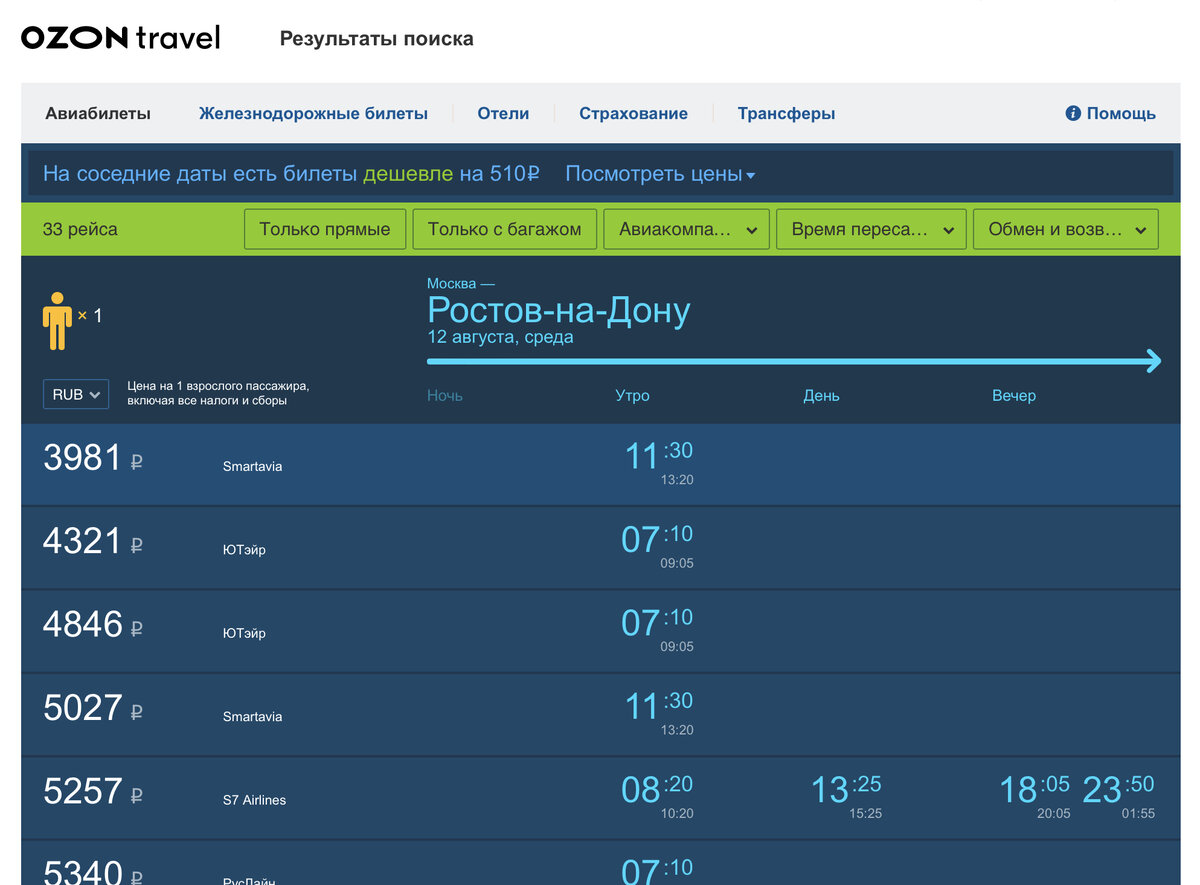Viewport: 1200px width, 885px height.
Task: Click 07:10 departure in 5340 row
Action: [x=657, y=870]
